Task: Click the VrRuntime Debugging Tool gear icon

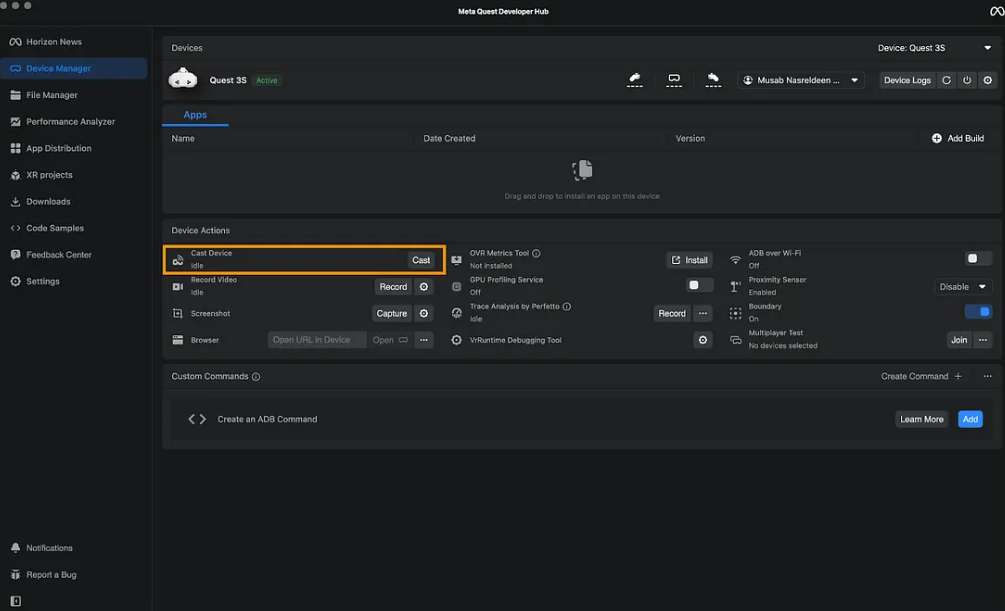Action: tap(703, 340)
